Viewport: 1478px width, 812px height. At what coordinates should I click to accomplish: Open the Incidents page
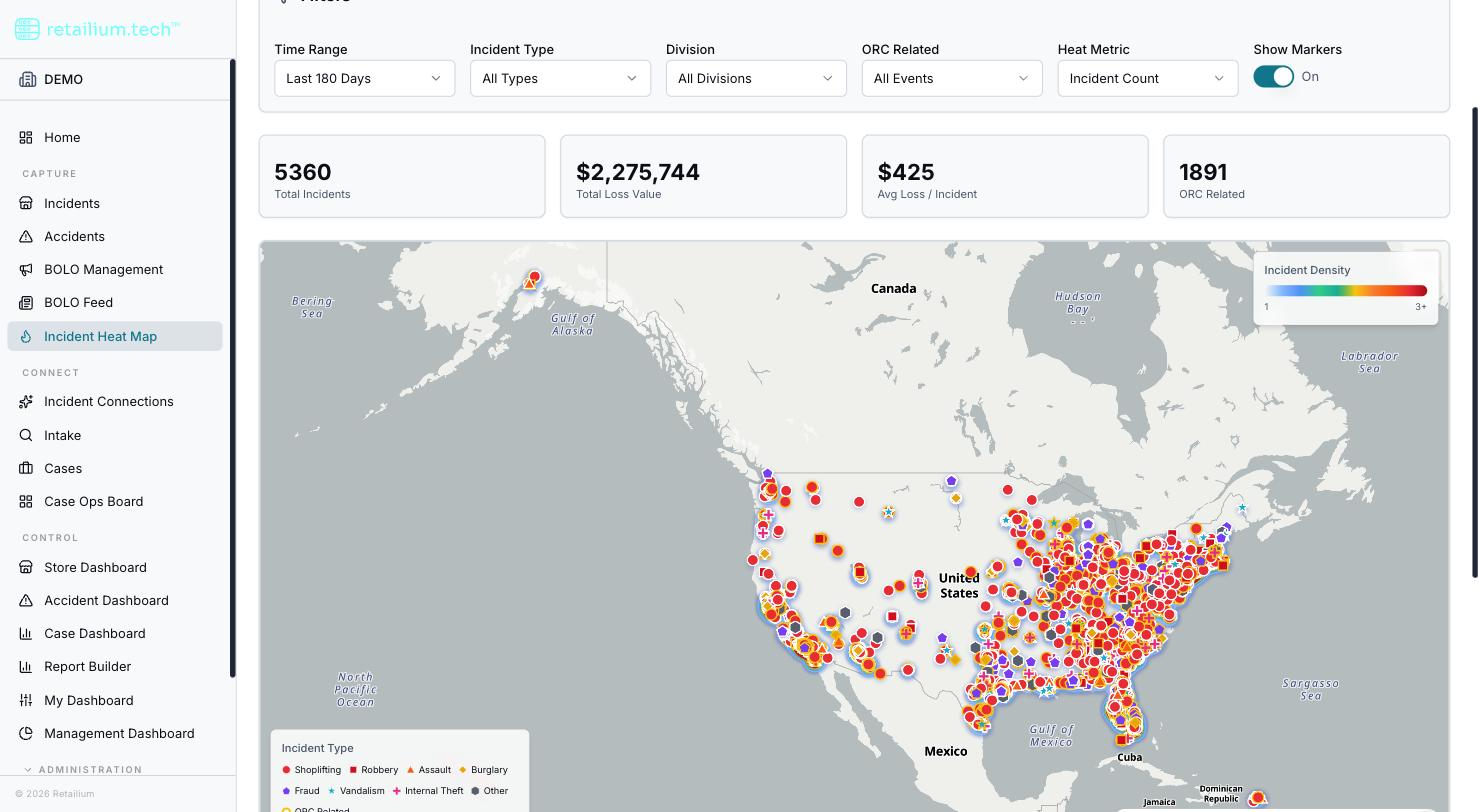click(115, 203)
